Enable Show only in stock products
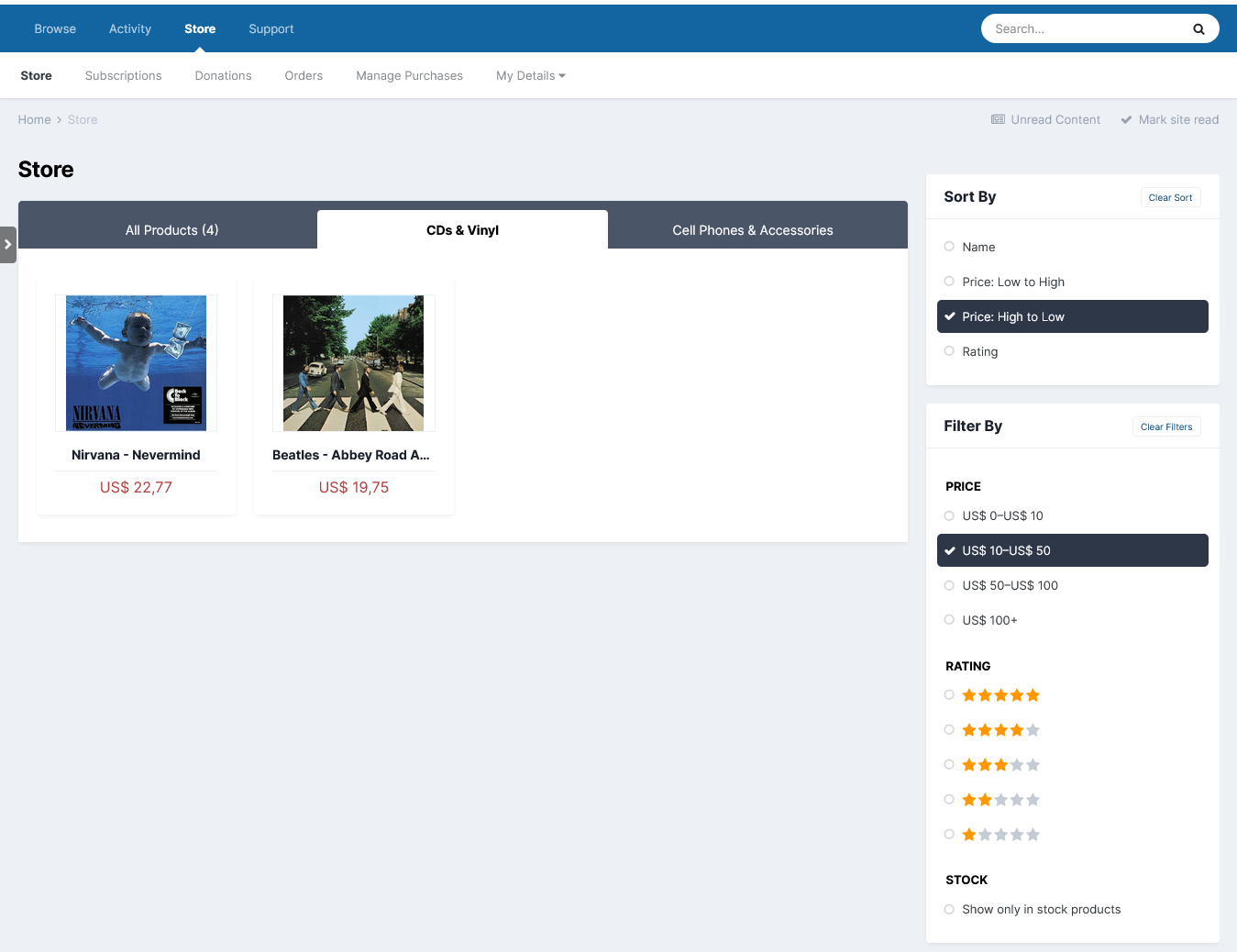1237x952 pixels. click(1072, 909)
